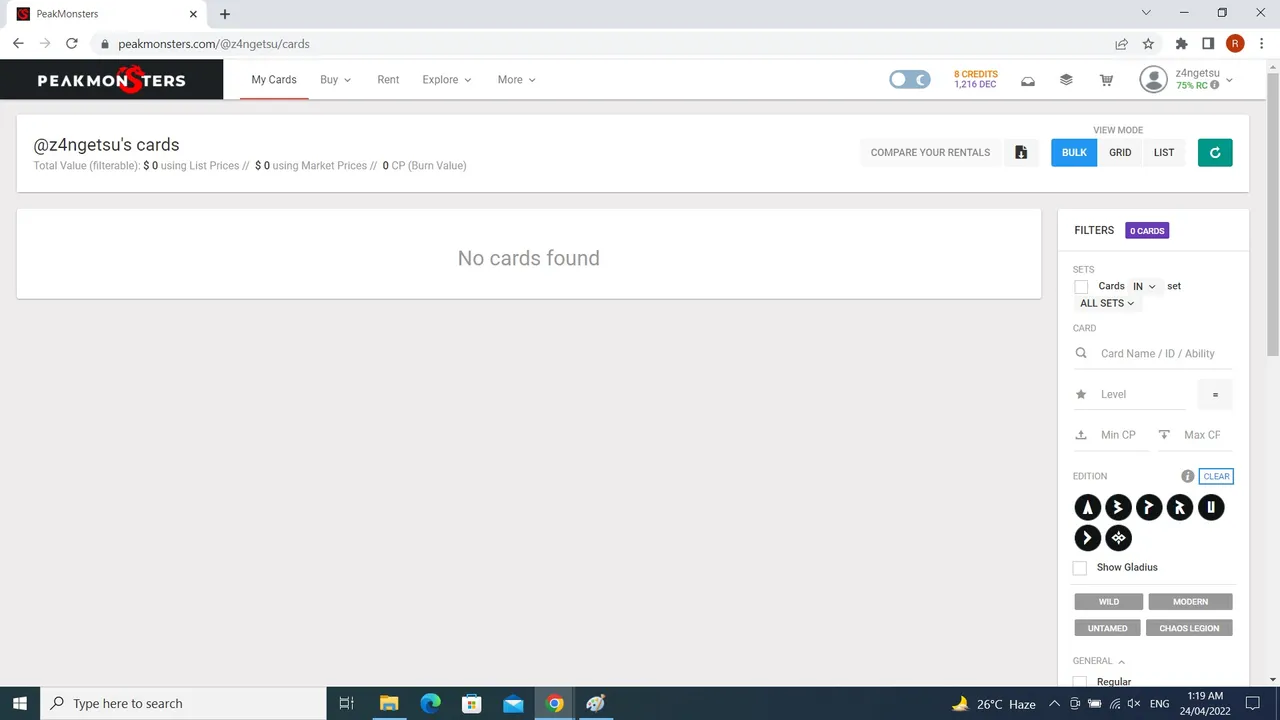Image resolution: width=1280 pixels, height=720 pixels.
Task: Click the 0 CARDS badge
Action: point(1147,231)
